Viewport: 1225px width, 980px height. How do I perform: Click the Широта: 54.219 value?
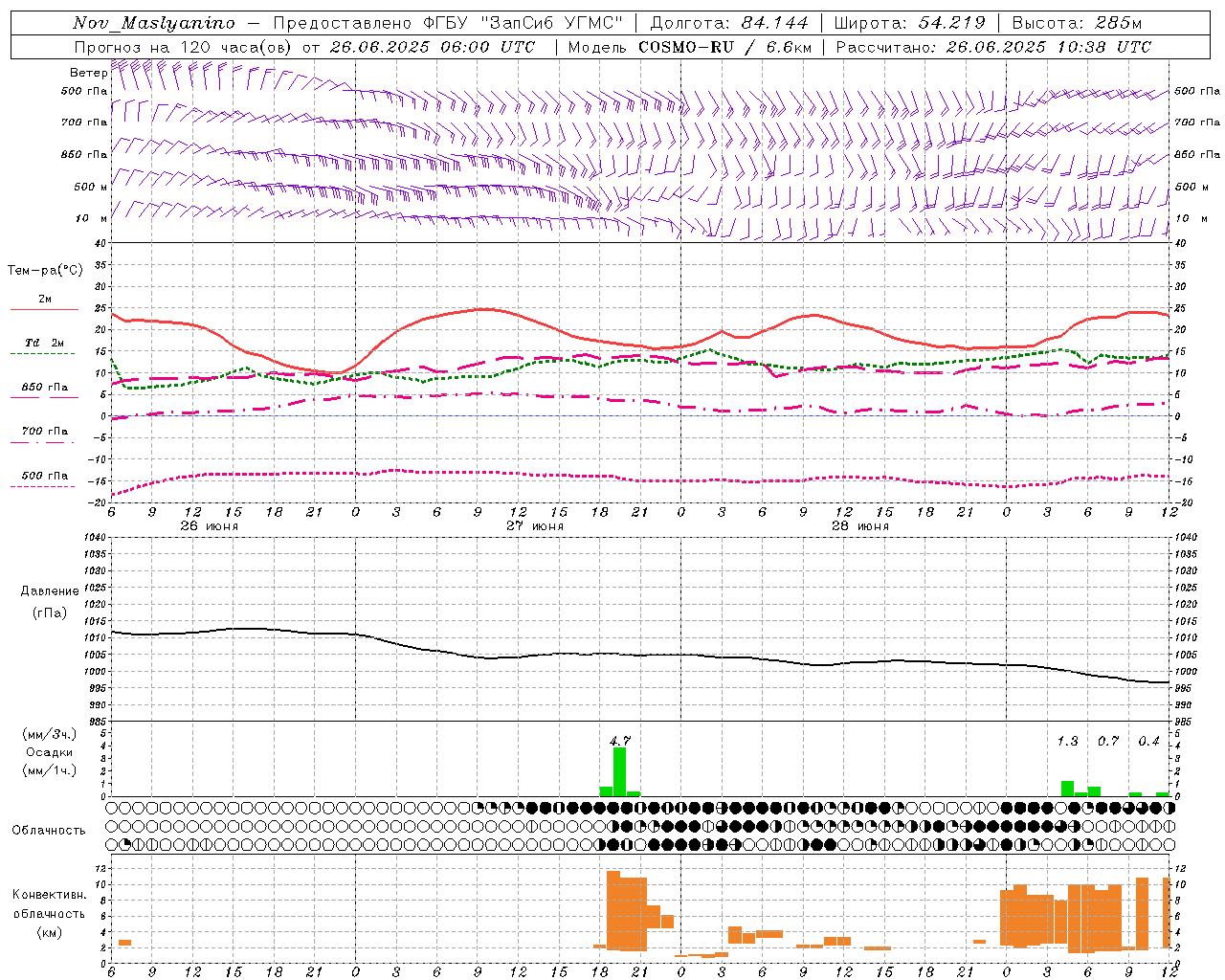coord(909,23)
